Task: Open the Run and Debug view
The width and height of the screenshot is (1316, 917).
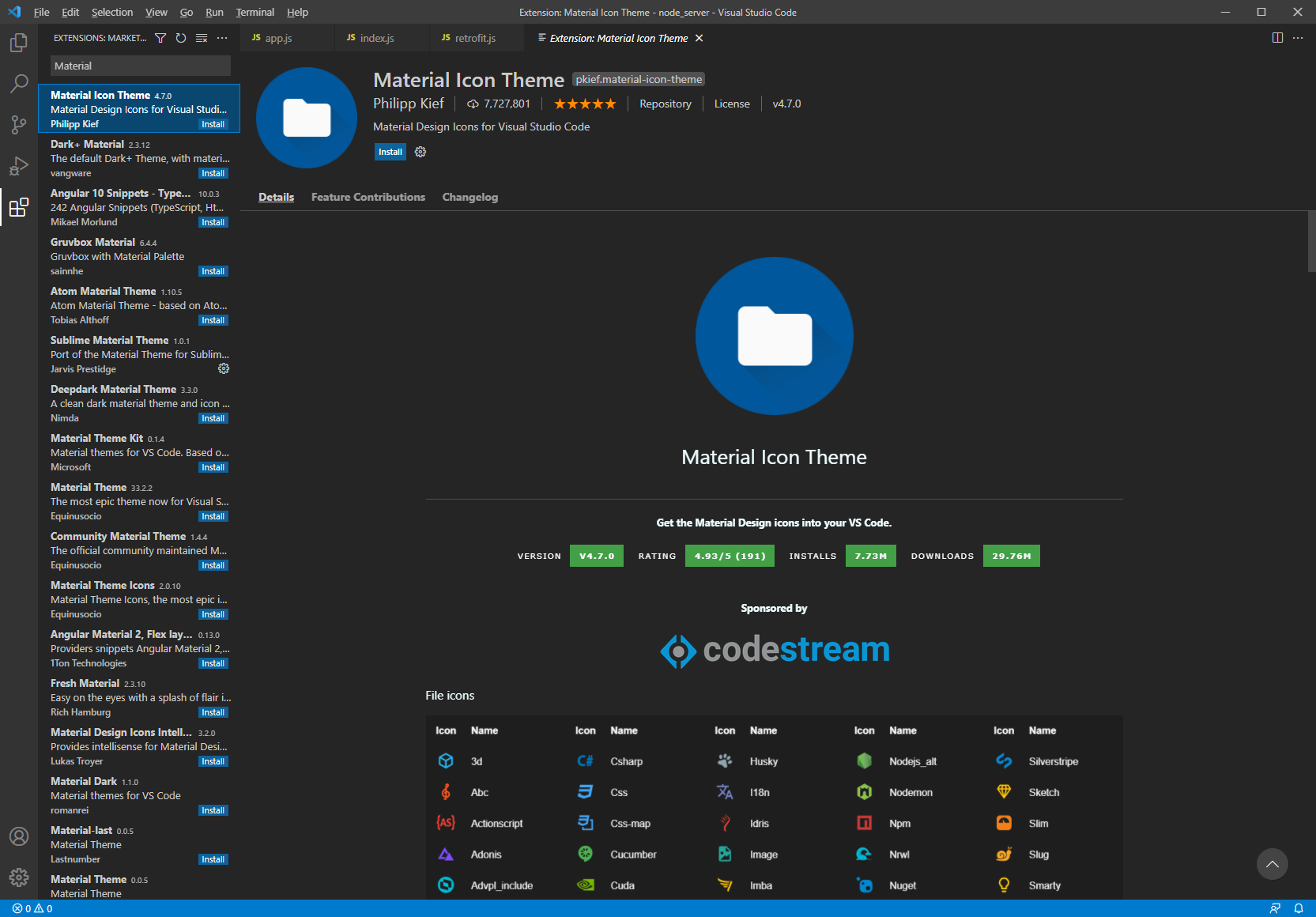Action: pyautogui.click(x=19, y=166)
